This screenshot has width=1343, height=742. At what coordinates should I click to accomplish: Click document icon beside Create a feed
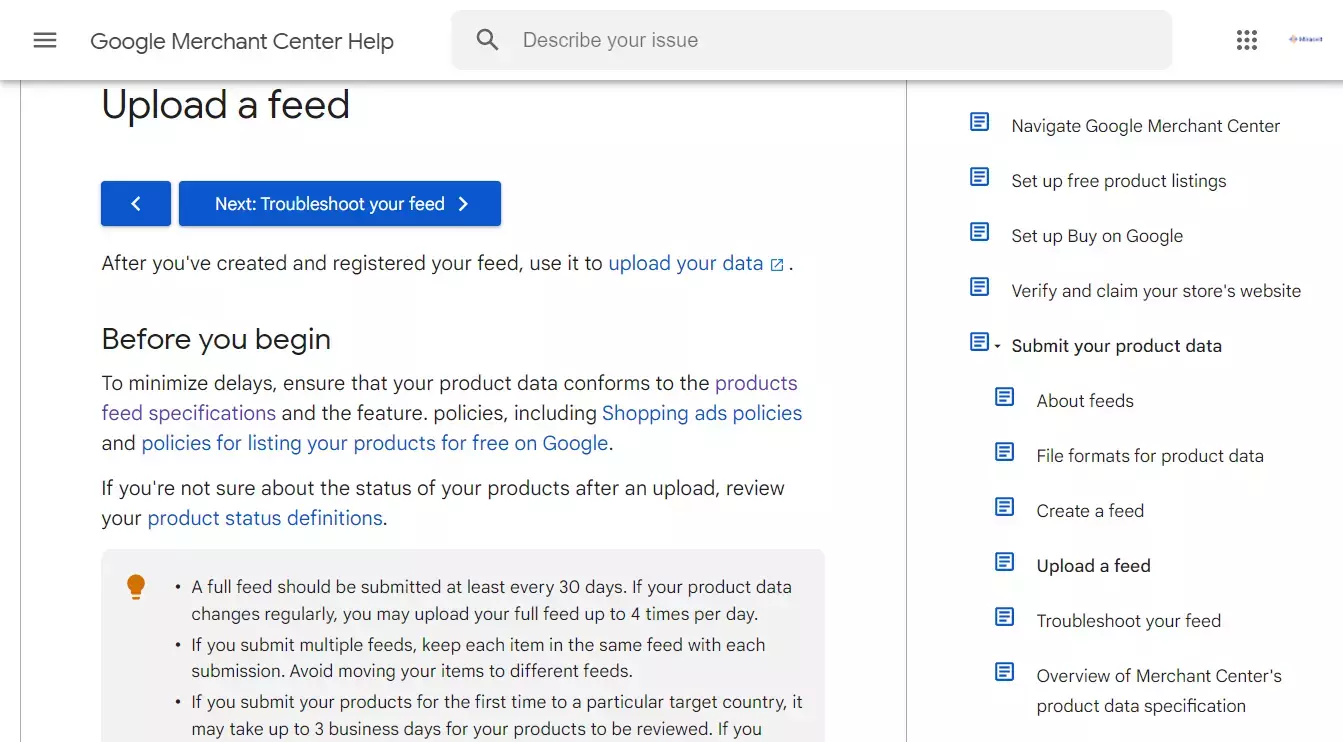click(1005, 507)
